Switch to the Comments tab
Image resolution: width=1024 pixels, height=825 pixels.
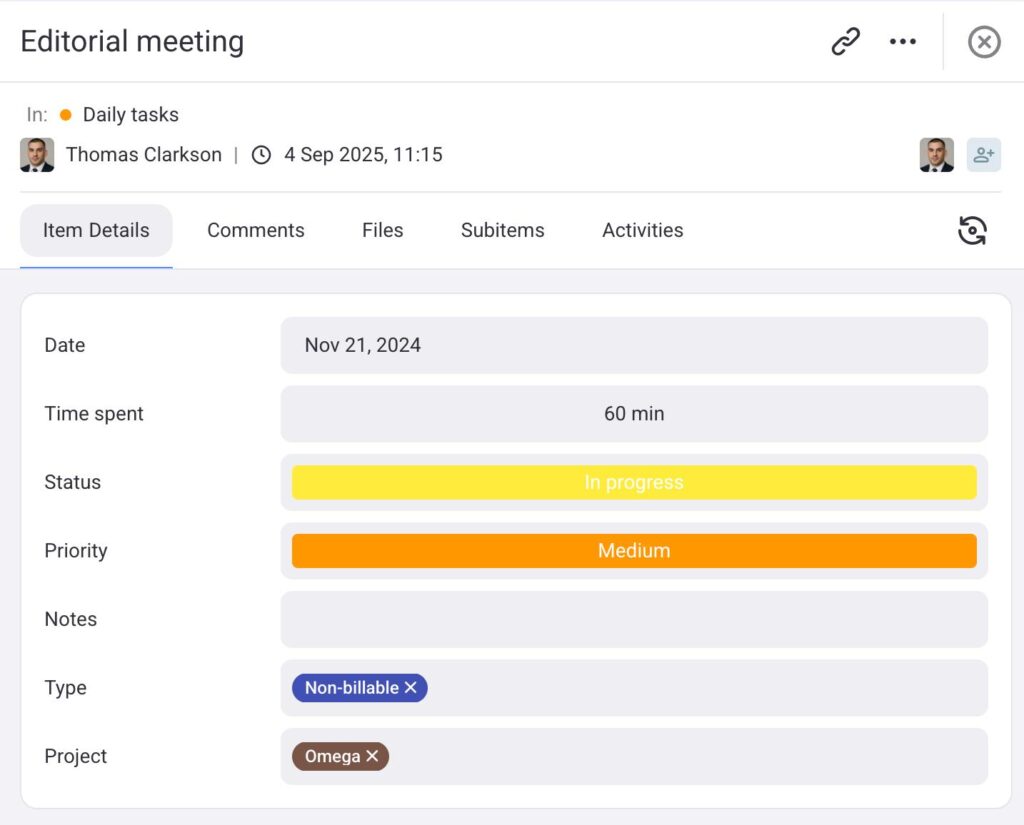point(255,230)
